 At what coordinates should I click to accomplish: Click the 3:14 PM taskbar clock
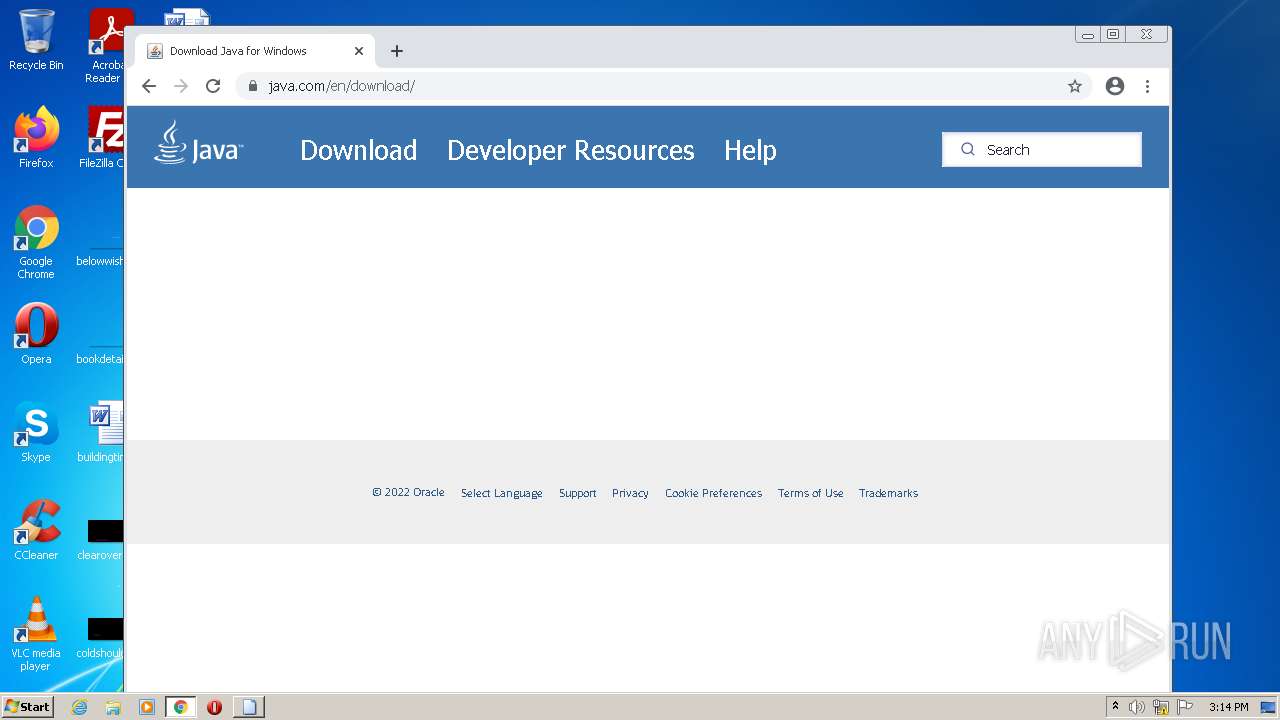[x=1228, y=707]
